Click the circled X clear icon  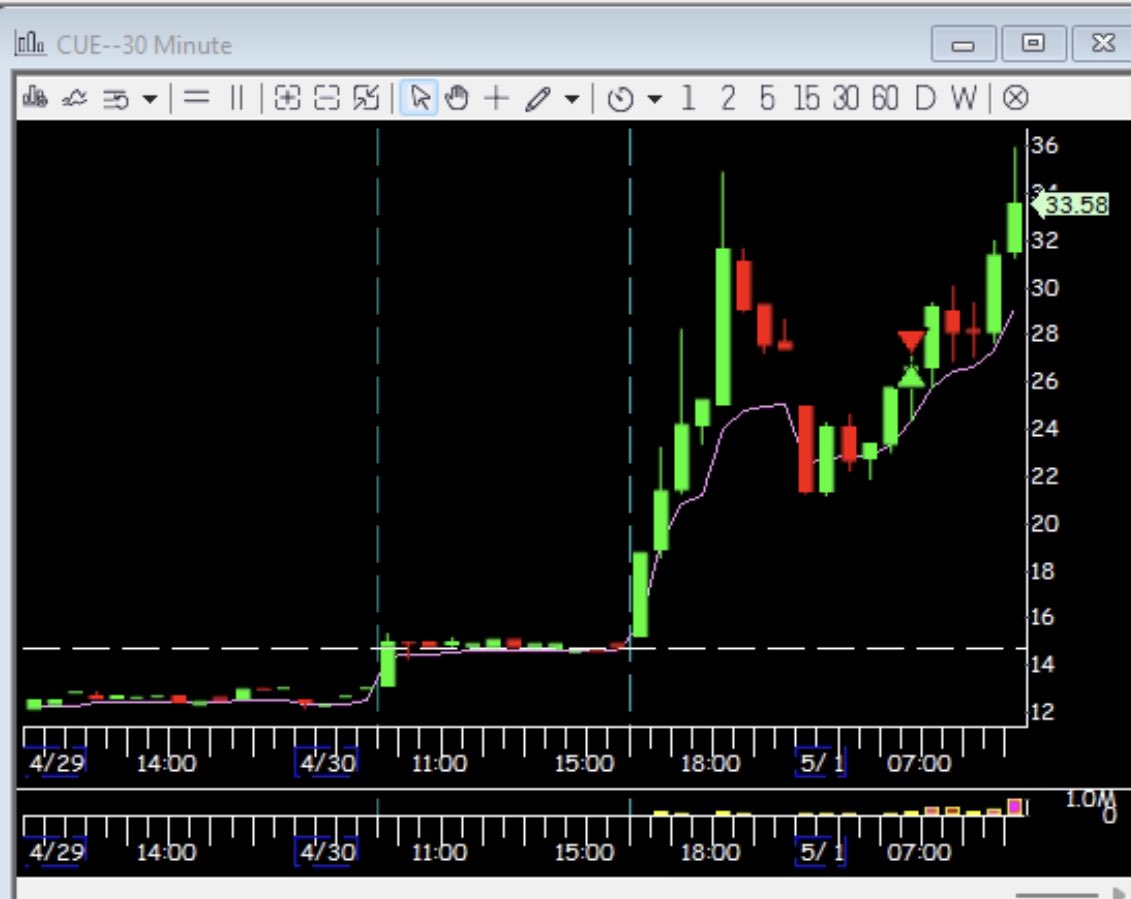[x=1016, y=97]
